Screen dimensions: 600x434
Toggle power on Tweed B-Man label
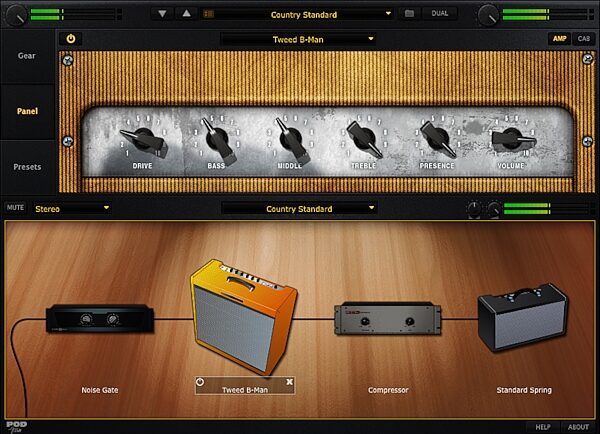click(200, 382)
